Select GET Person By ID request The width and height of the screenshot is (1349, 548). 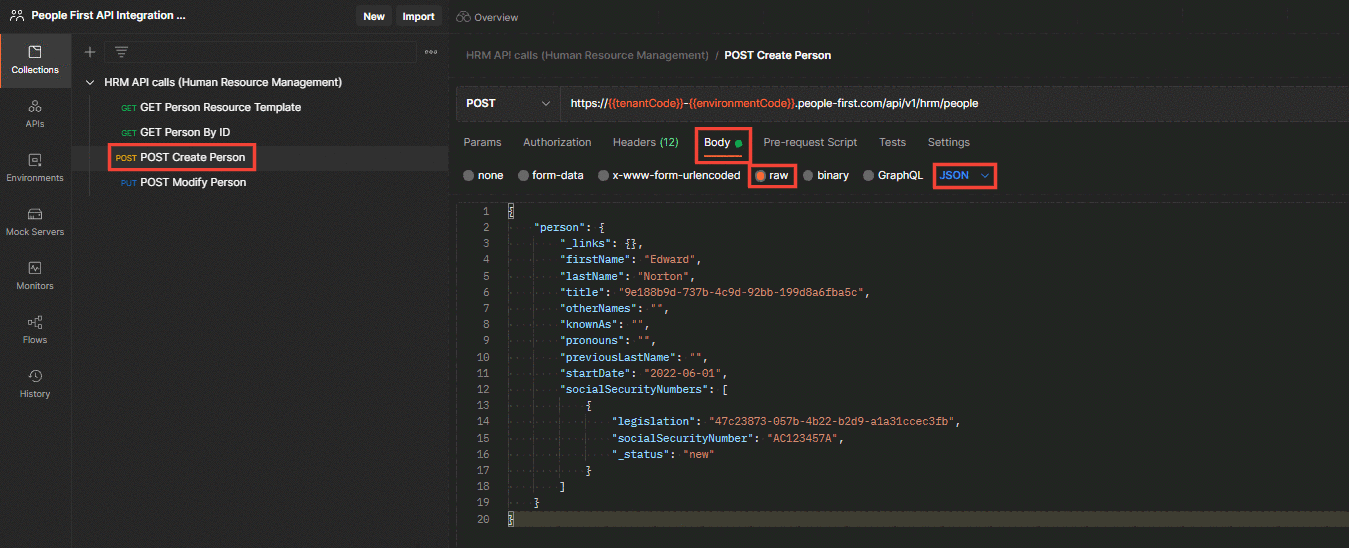tap(185, 132)
